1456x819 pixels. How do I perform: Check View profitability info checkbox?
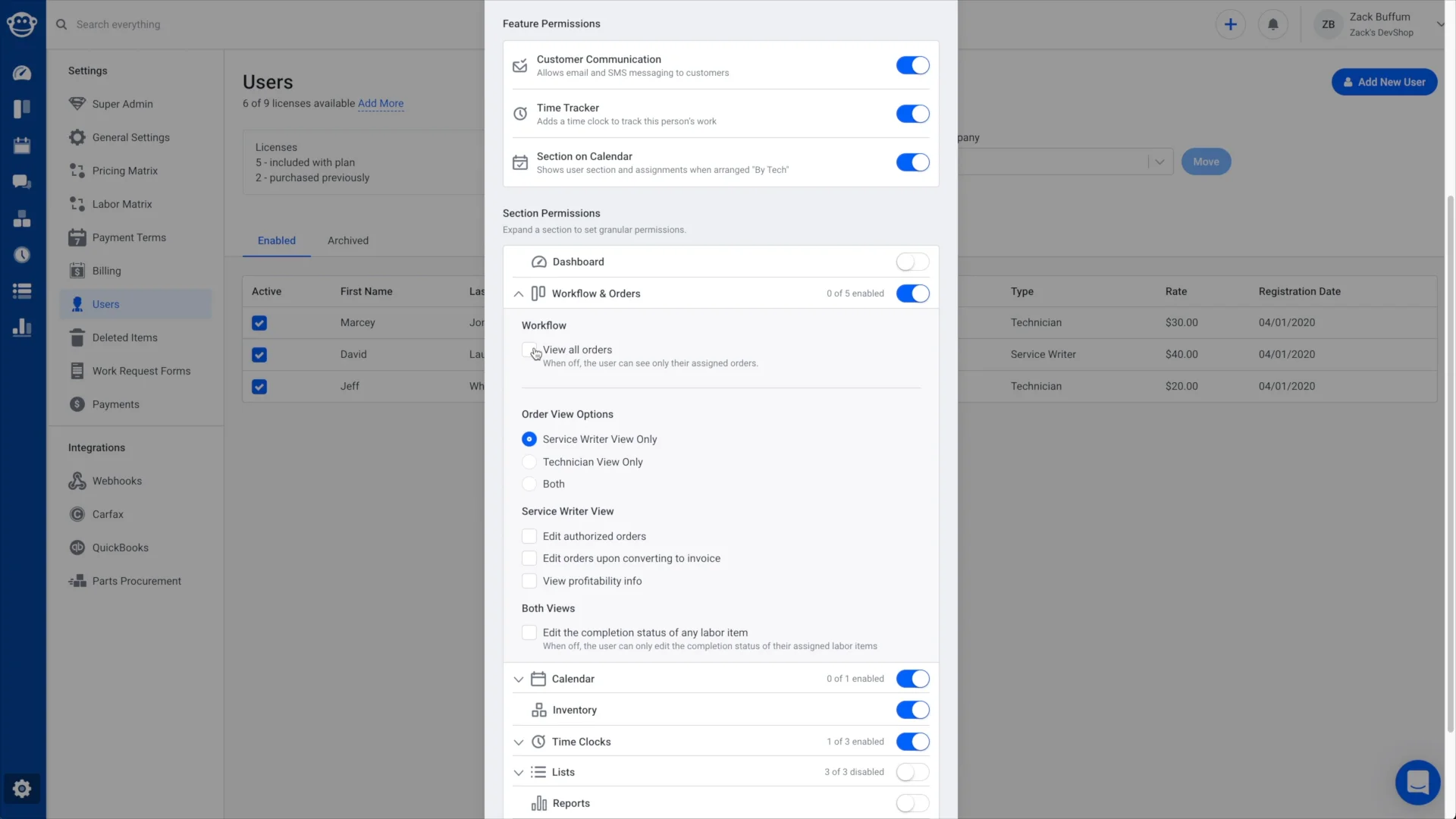point(529,581)
